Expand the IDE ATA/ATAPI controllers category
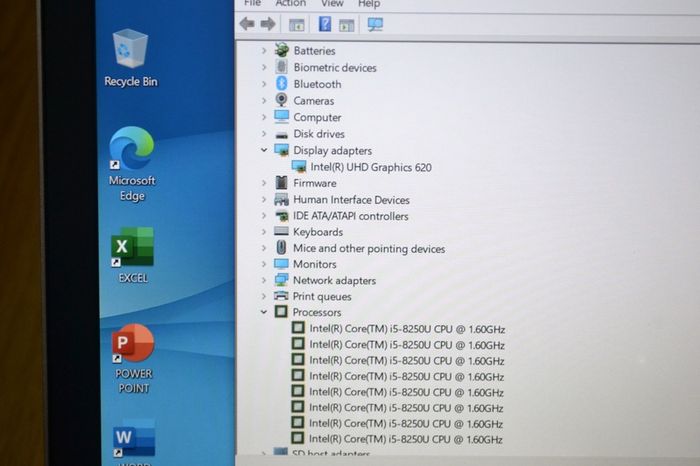Viewport: 700px width, 466px height. (x=264, y=216)
